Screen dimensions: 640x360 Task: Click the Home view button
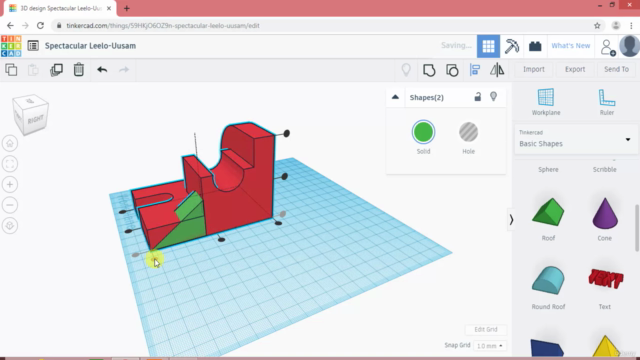pyautogui.click(x=10, y=143)
